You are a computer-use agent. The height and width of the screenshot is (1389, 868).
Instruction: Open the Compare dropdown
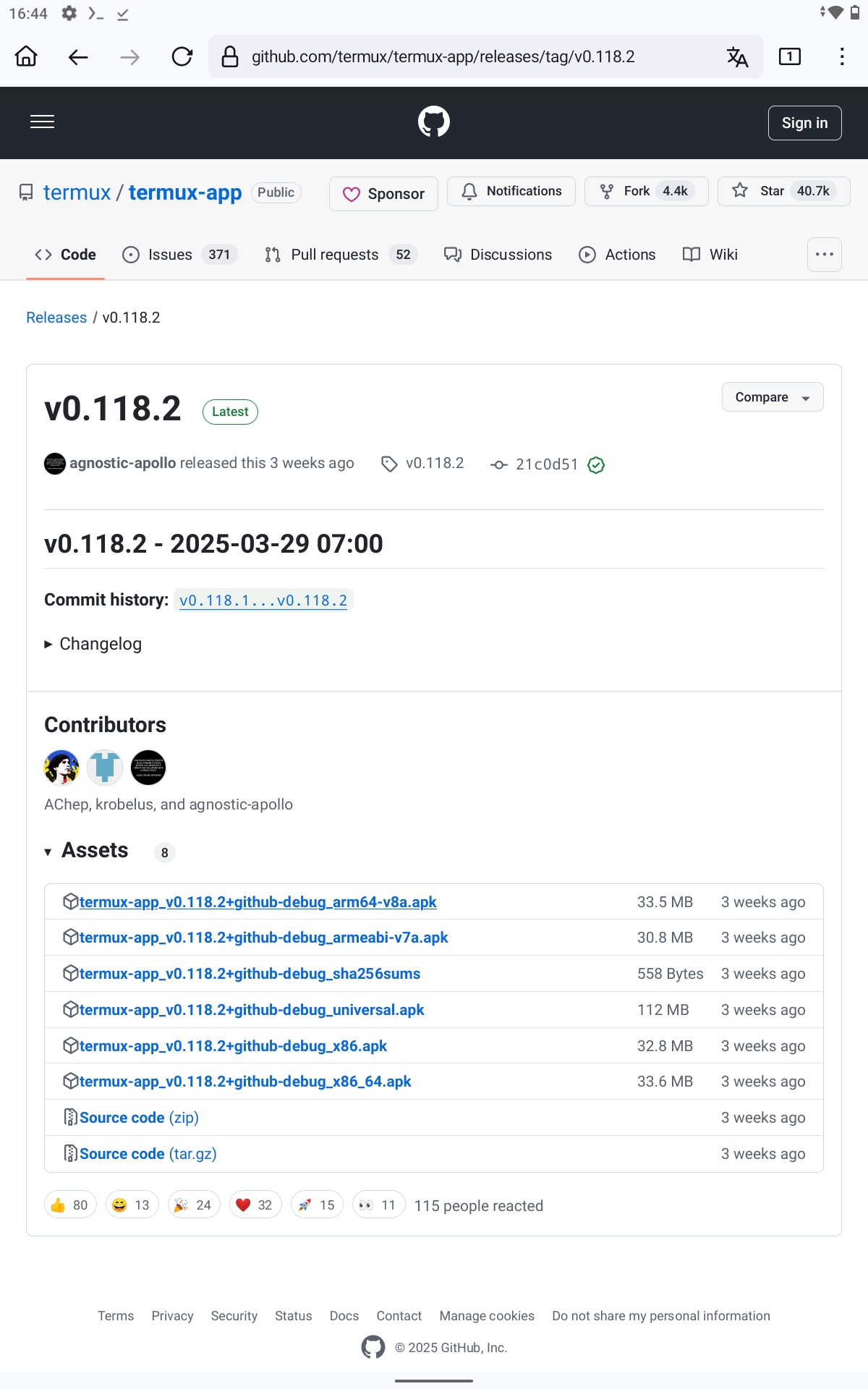[773, 397]
